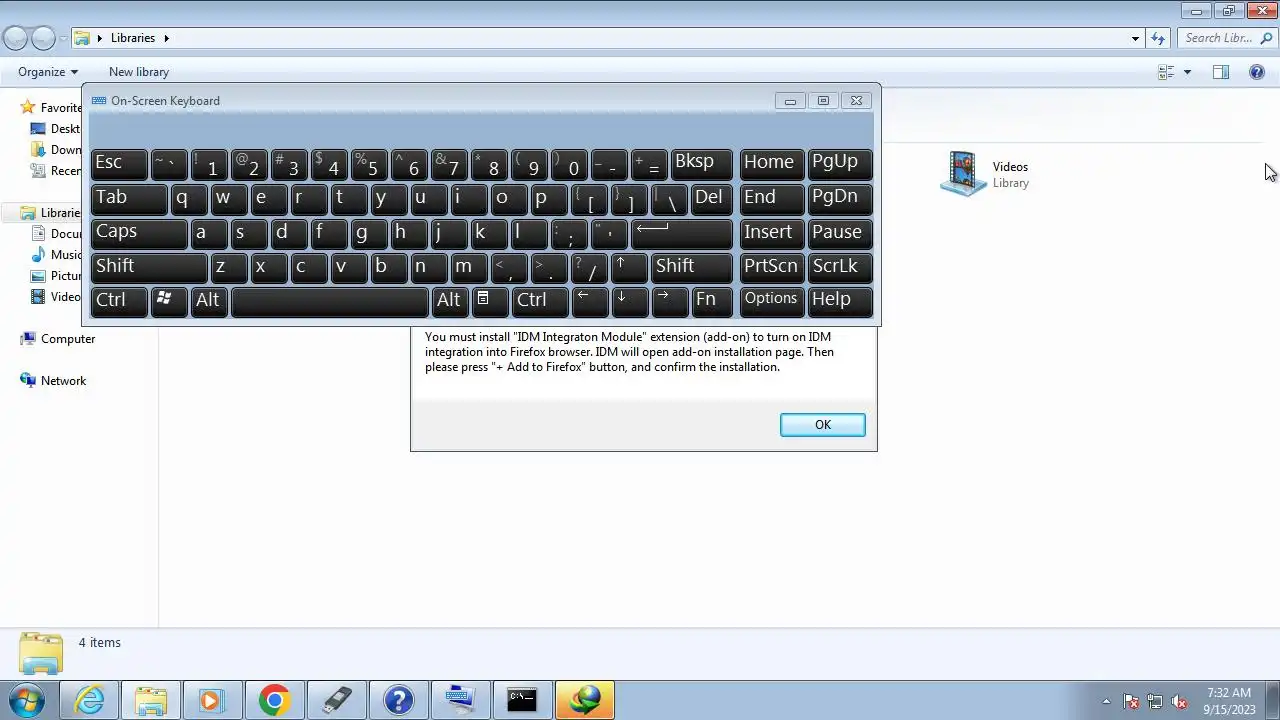Toggle the left Alt key
Image resolution: width=1280 pixels, height=720 pixels.
pyautogui.click(x=210, y=301)
